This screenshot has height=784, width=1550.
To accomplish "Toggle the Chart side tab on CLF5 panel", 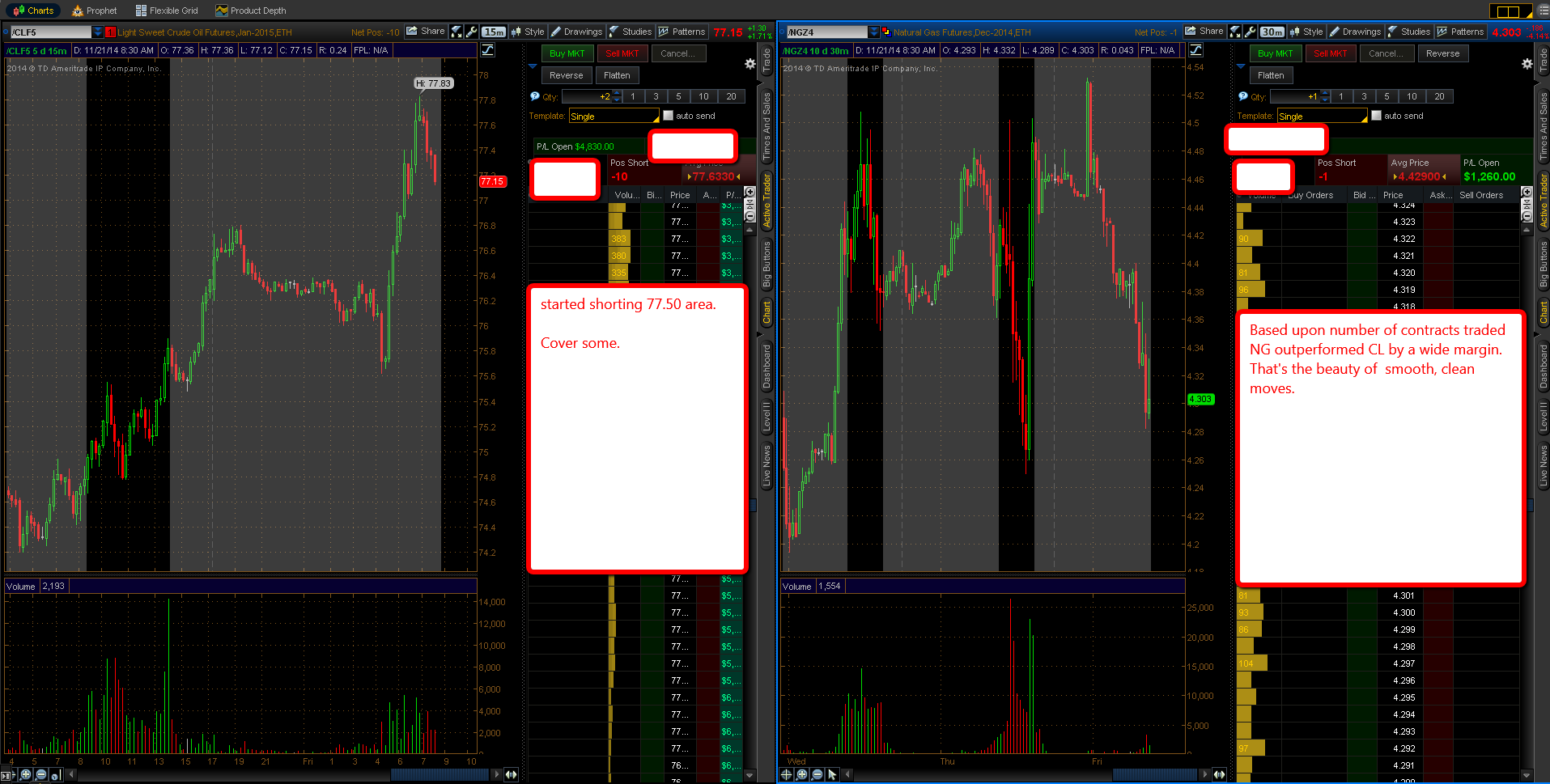I will (x=767, y=311).
